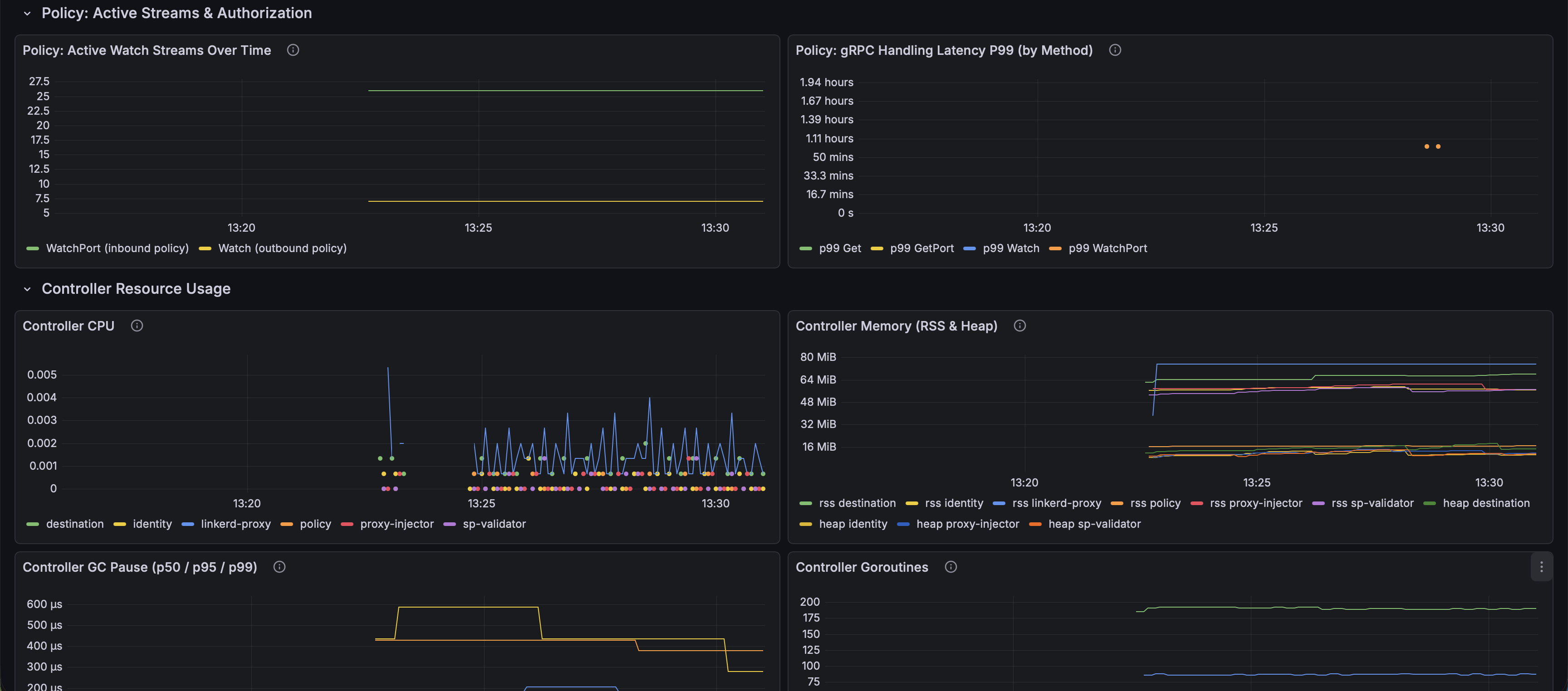Screen dimensions: 1568x691
Task: Collapse the Controller Resource Usage row chevron
Action: tap(27, 289)
